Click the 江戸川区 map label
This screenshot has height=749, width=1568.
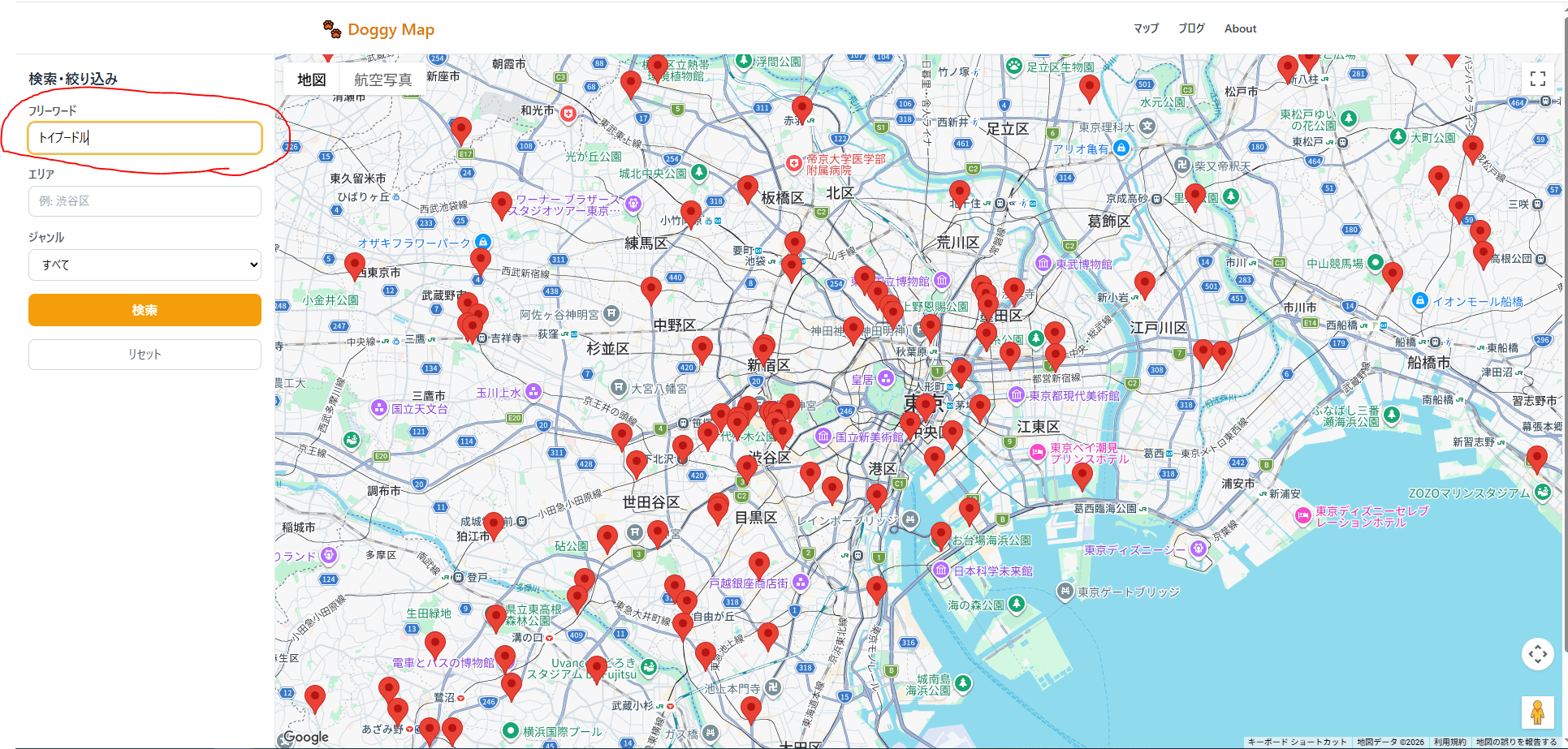coord(1159,328)
